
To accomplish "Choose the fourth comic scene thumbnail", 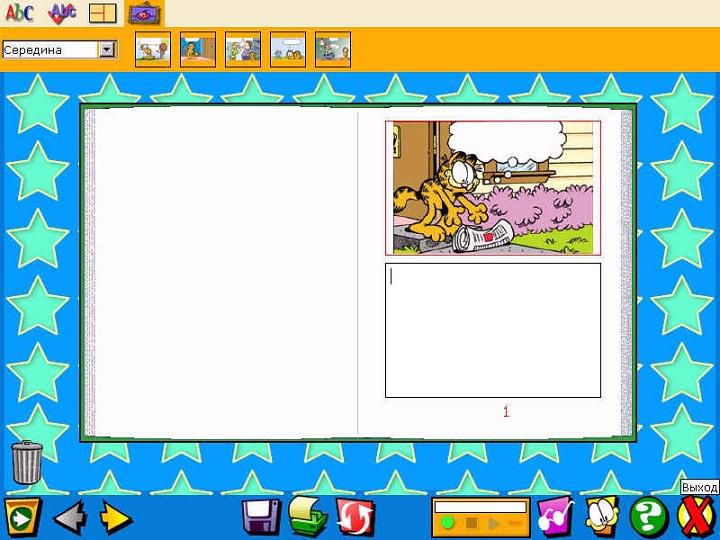I will click(288, 49).
